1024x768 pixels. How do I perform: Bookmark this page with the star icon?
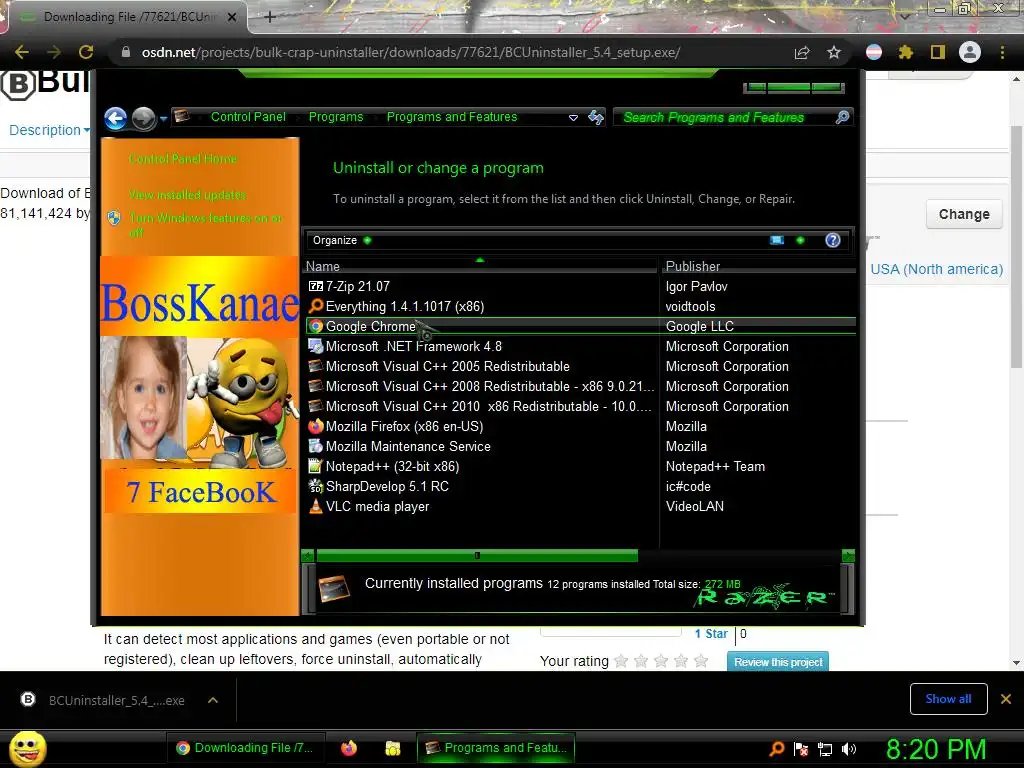click(834, 52)
